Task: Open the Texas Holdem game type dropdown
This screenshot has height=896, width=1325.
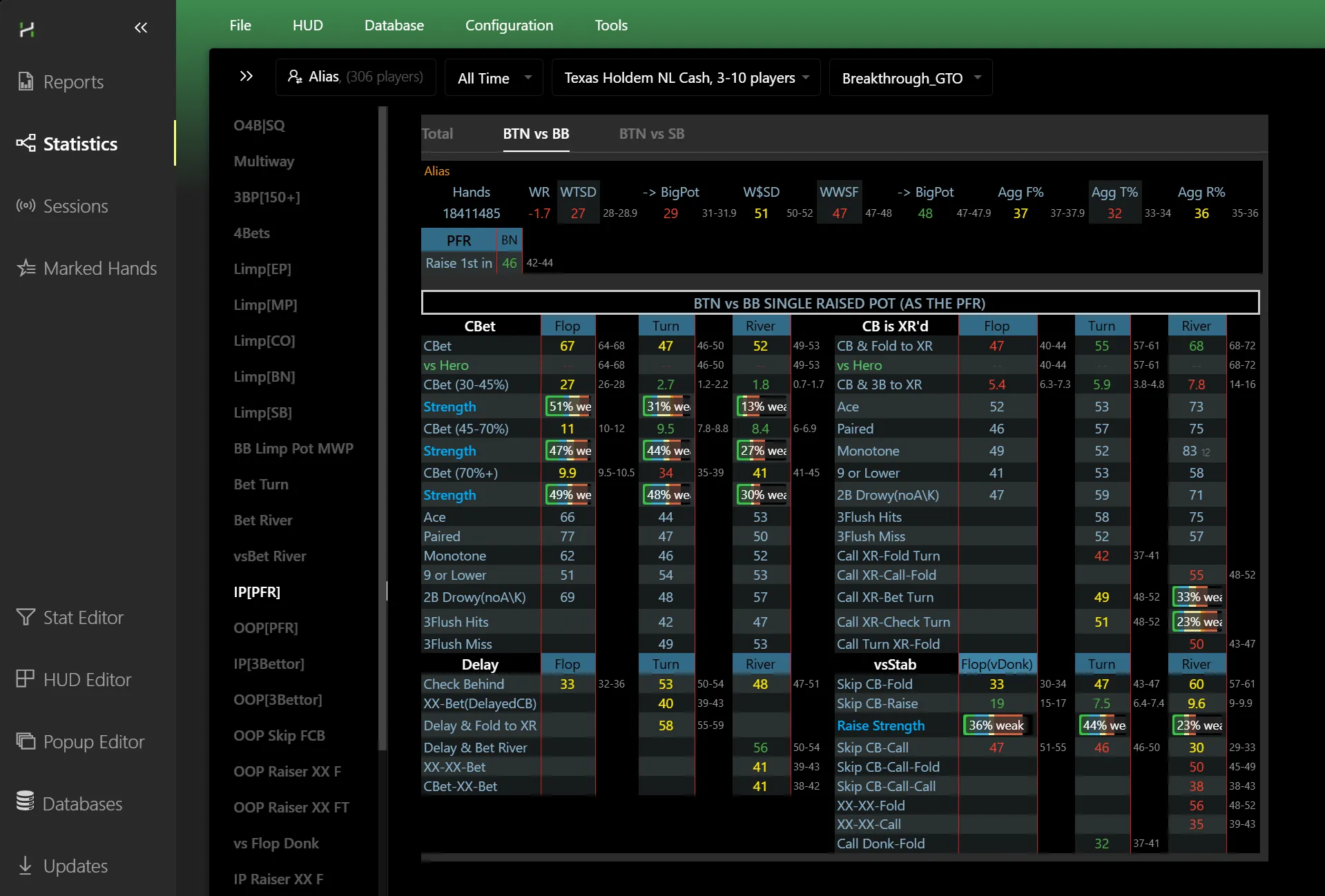Action: click(x=686, y=78)
